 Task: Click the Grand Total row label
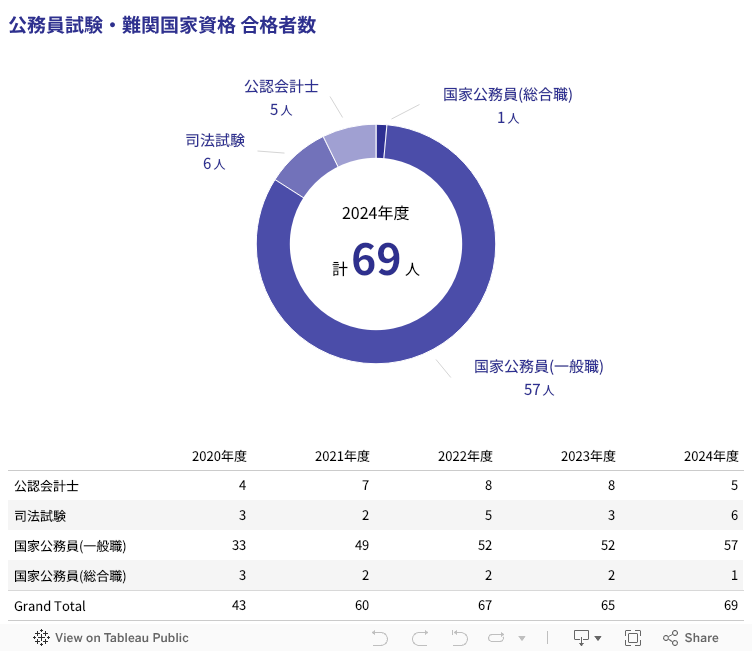50,606
